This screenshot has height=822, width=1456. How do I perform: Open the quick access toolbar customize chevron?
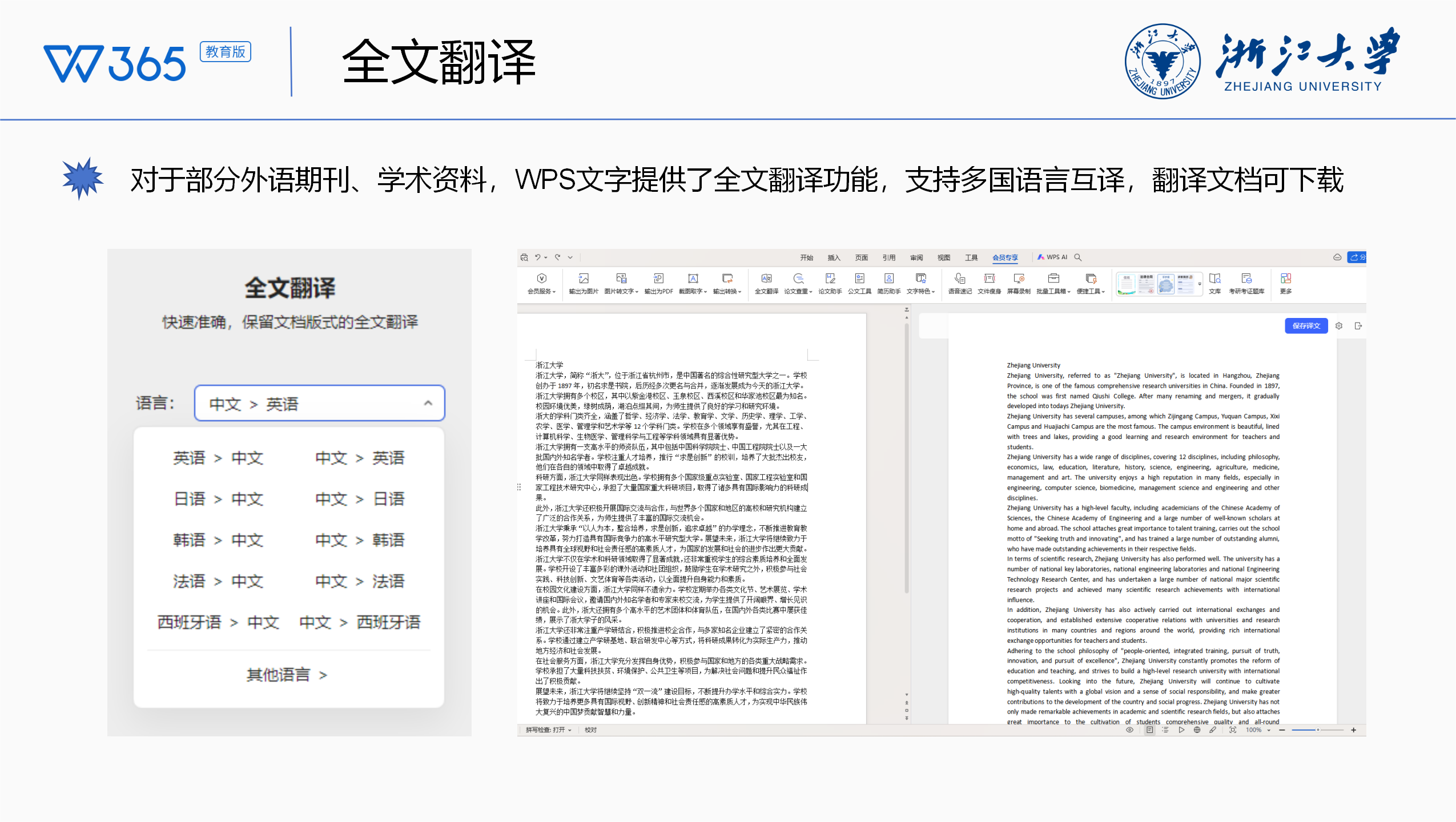(570, 257)
